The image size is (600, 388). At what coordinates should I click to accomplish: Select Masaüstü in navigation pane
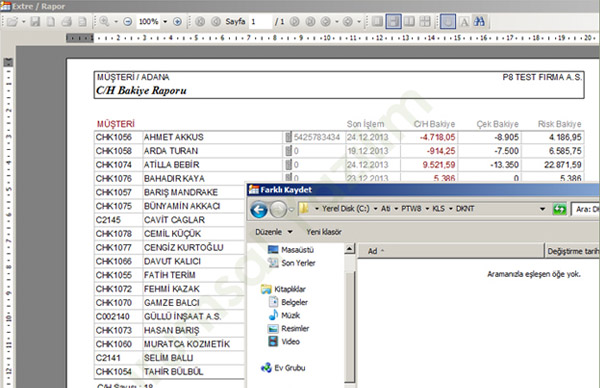point(291,249)
